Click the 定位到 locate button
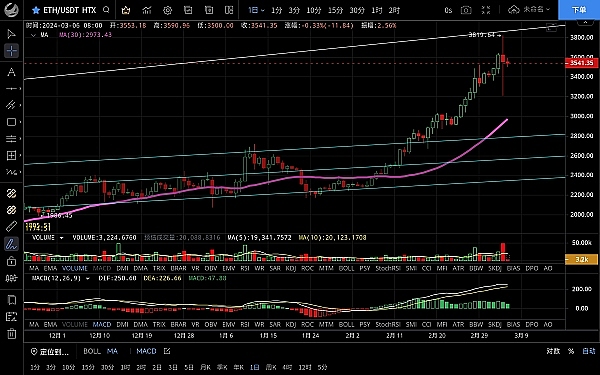 coord(50,351)
